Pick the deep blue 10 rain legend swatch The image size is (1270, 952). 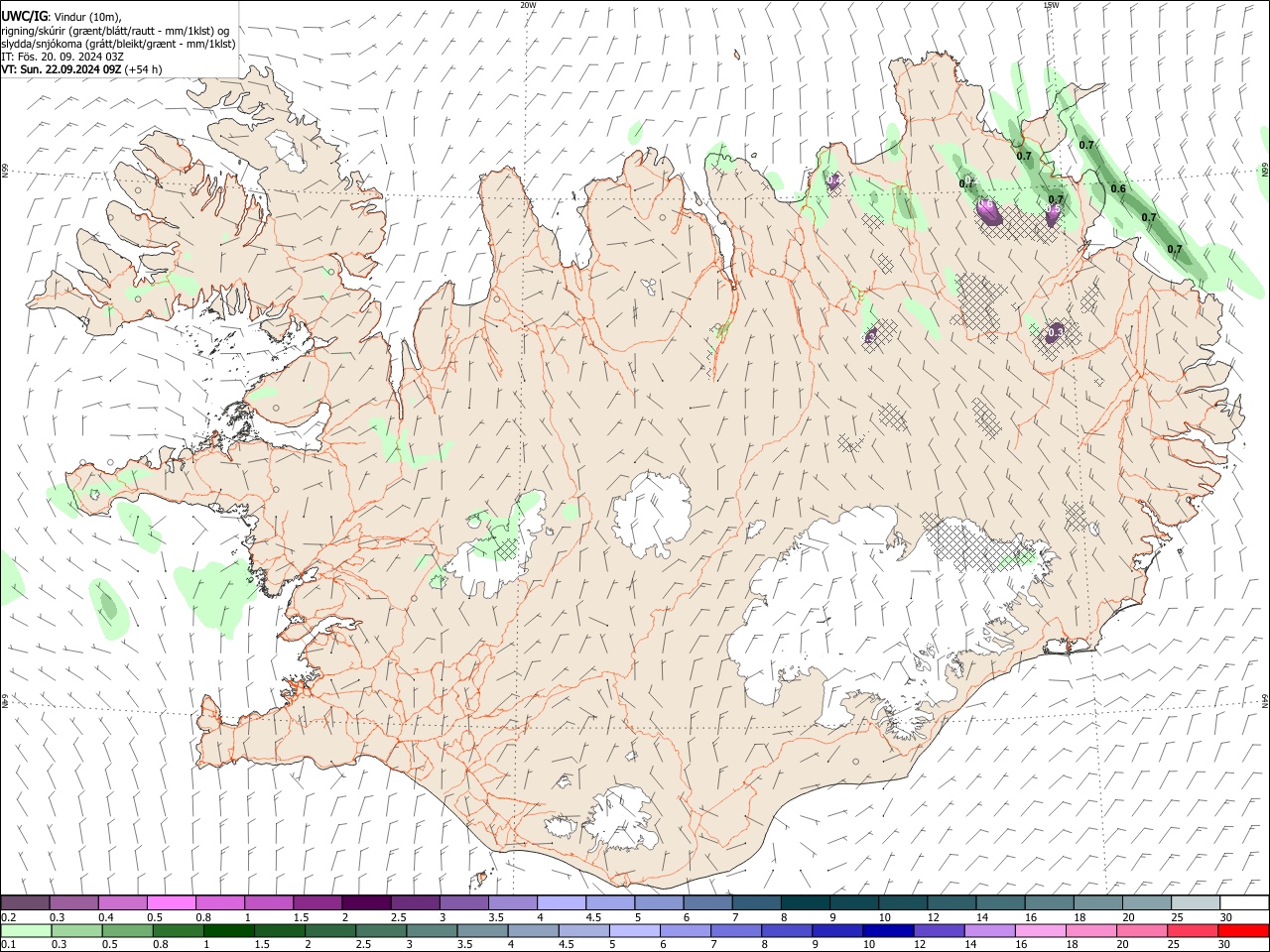pos(887,931)
